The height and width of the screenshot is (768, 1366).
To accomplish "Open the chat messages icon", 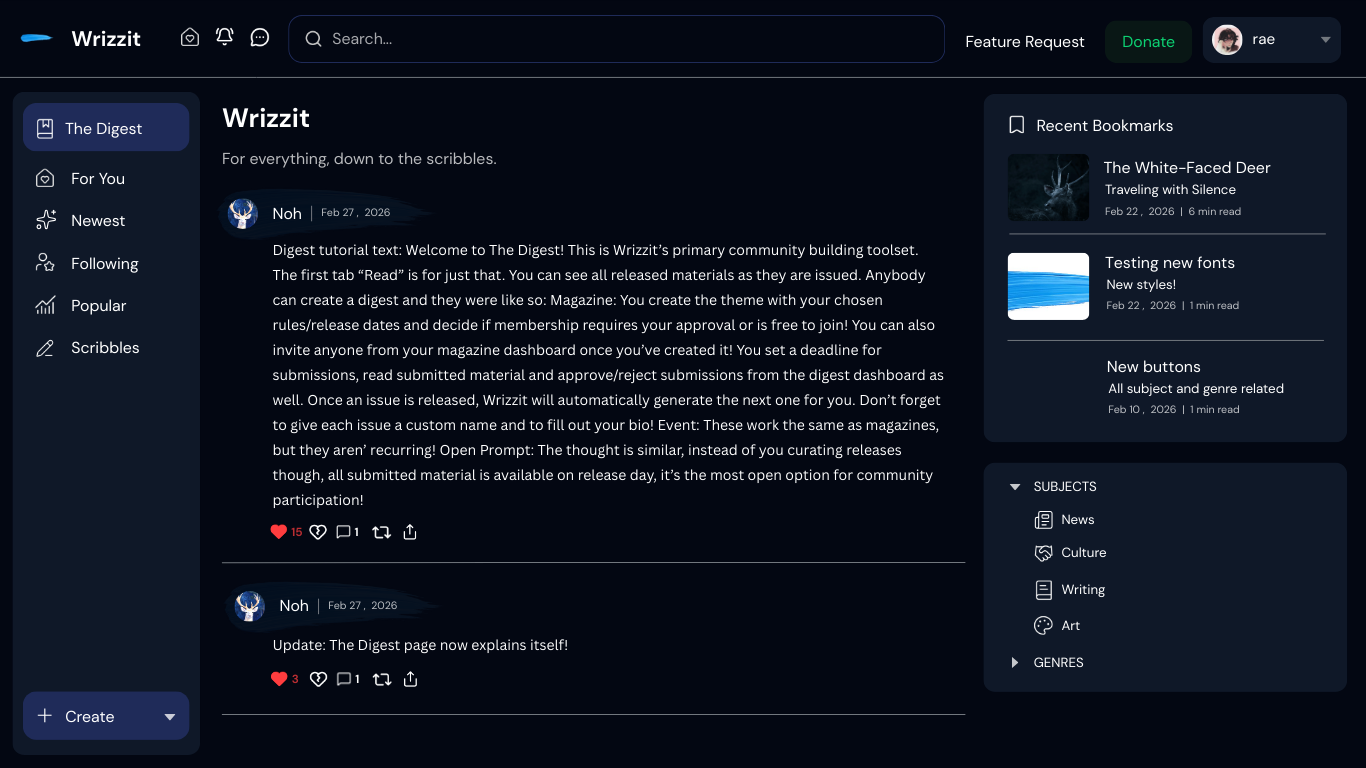I will click(x=260, y=38).
